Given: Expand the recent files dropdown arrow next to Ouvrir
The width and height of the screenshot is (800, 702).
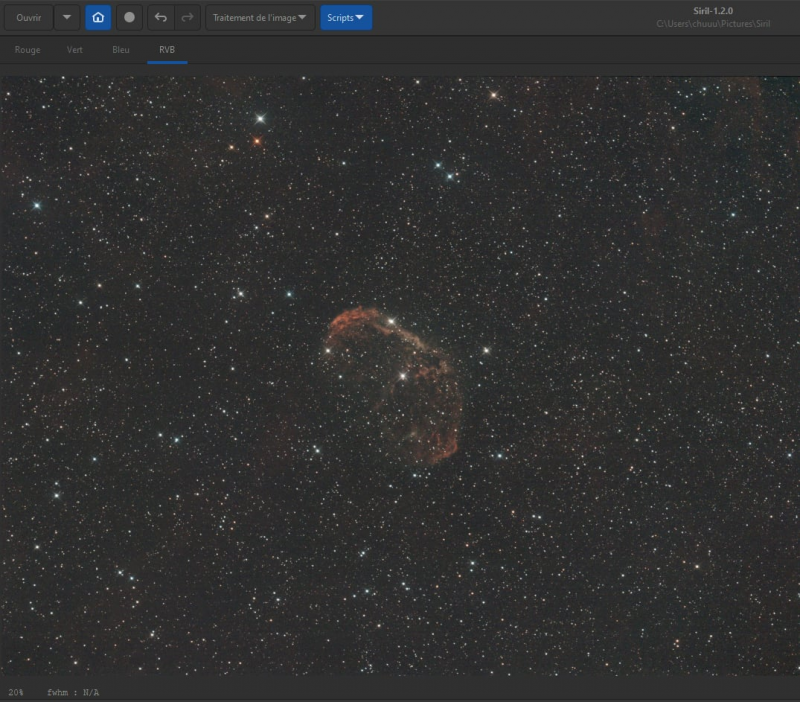Looking at the screenshot, I should (x=67, y=18).
